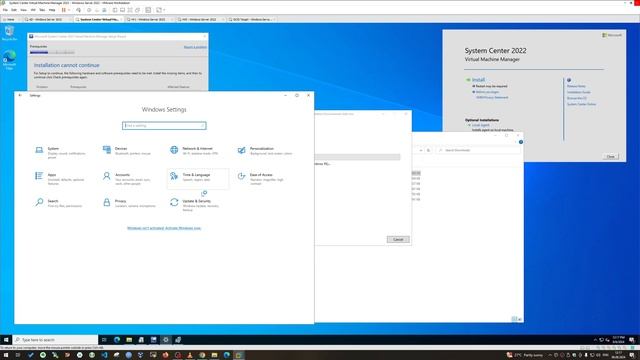Open the Release Notes link
The image size is (640, 360).
(576, 86)
